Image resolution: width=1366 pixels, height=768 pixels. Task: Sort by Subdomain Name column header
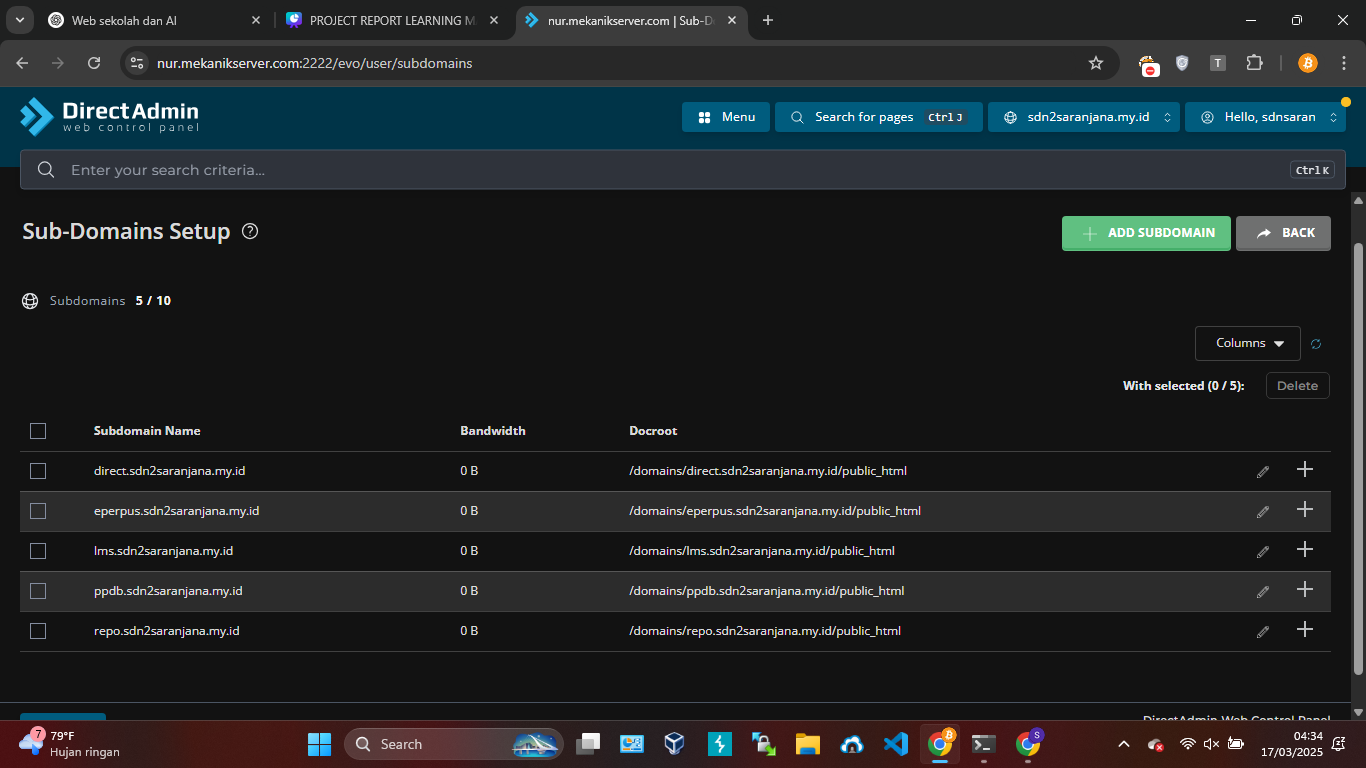click(x=147, y=431)
